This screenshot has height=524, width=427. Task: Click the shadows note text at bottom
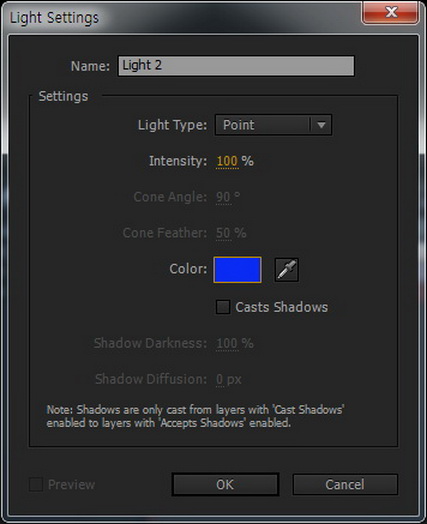tap(196, 416)
